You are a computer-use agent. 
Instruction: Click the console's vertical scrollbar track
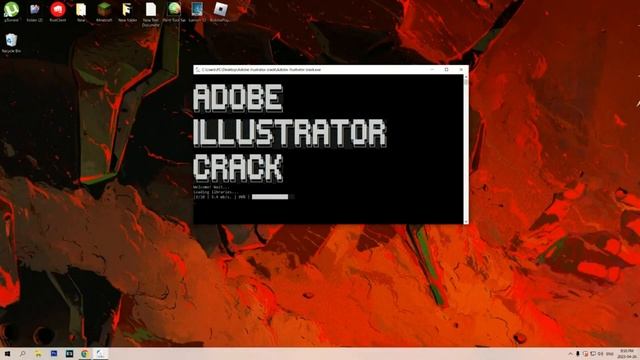(x=466, y=149)
